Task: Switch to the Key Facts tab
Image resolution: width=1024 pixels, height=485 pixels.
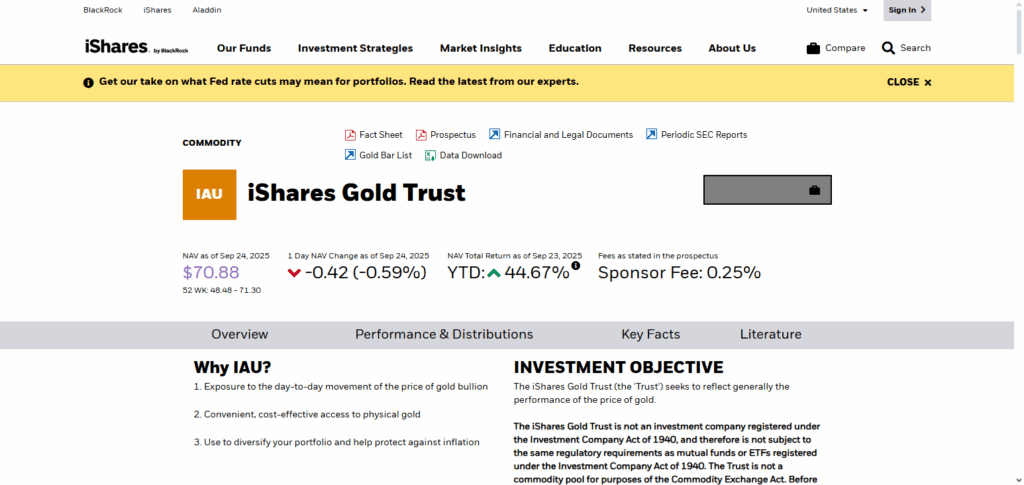Action: point(650,335)
